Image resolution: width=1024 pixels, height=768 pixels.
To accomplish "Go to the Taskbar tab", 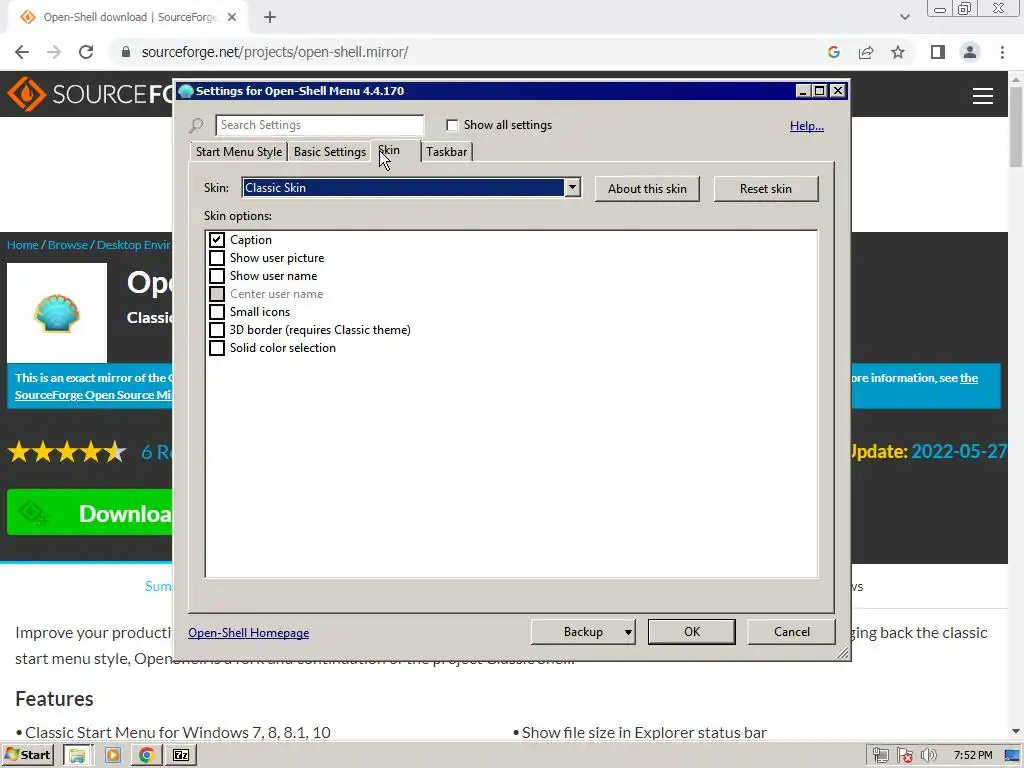I will point(447,152).
